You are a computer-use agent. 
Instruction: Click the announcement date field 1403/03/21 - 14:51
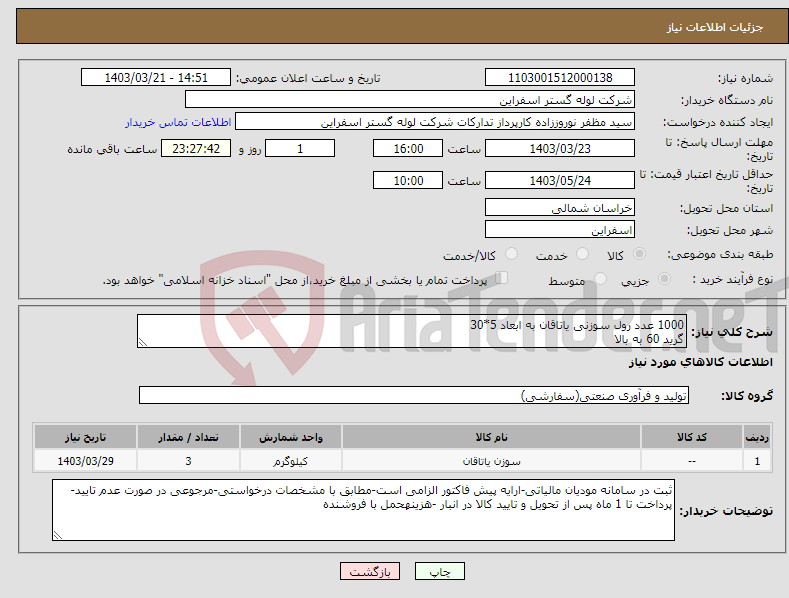[156, 78]
